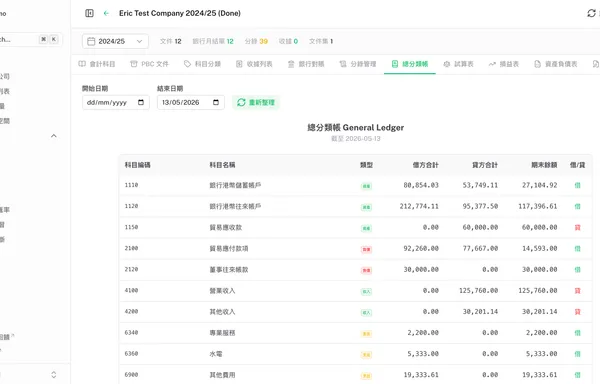Click the 科目編碼 column header
Image resolution: width=600 pixels, height=384 pixels.
click(x=137, y=165)
